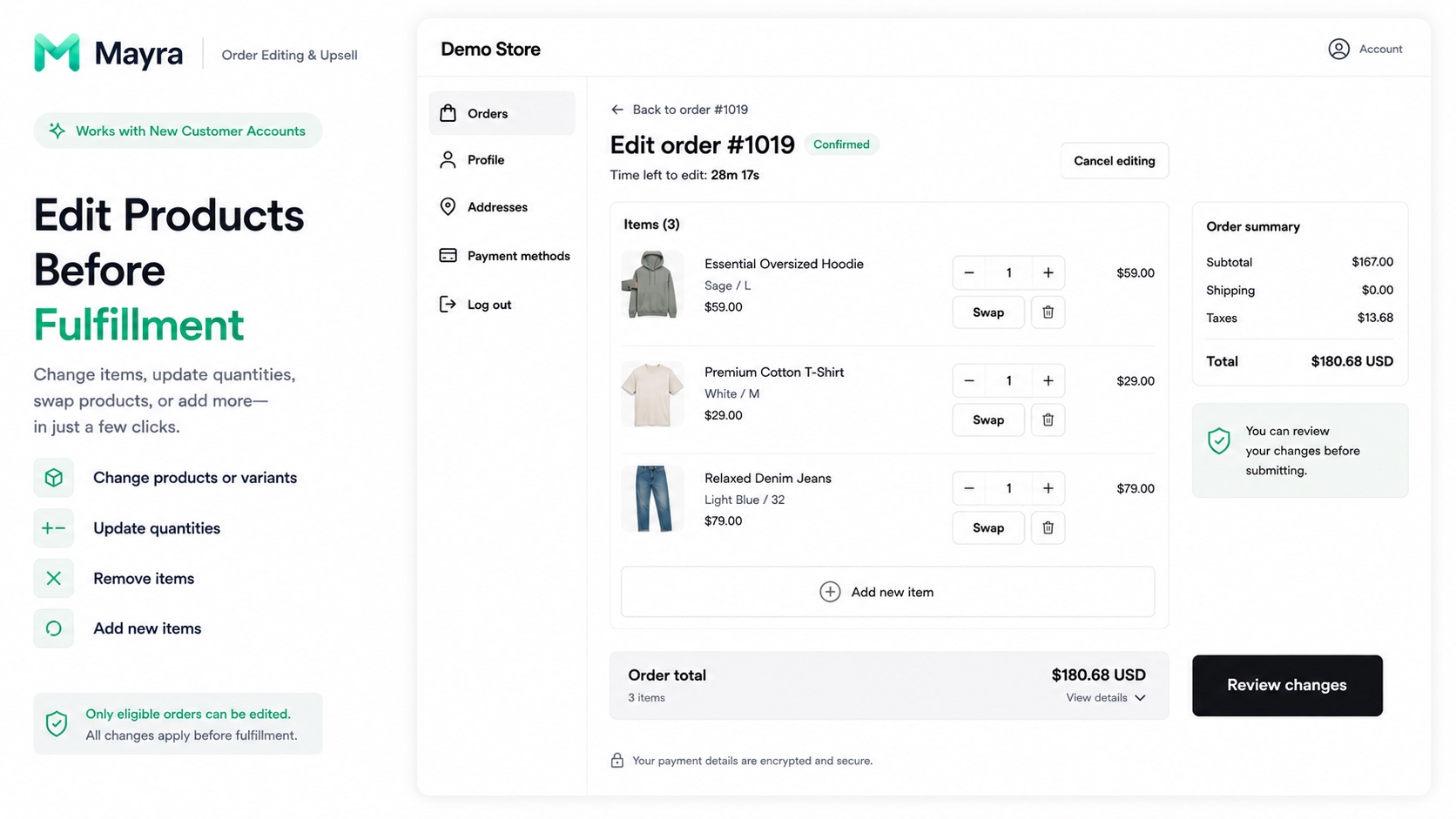Viewport: 1456px width, 819px height.
Task: Decrease quantity of Relaxed Denim Jeans
Action: 969,489
